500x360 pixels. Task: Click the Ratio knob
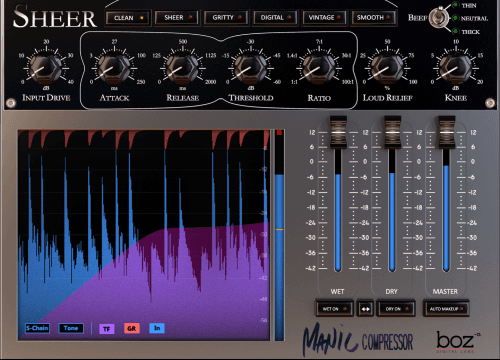click(x=319, y=68)
